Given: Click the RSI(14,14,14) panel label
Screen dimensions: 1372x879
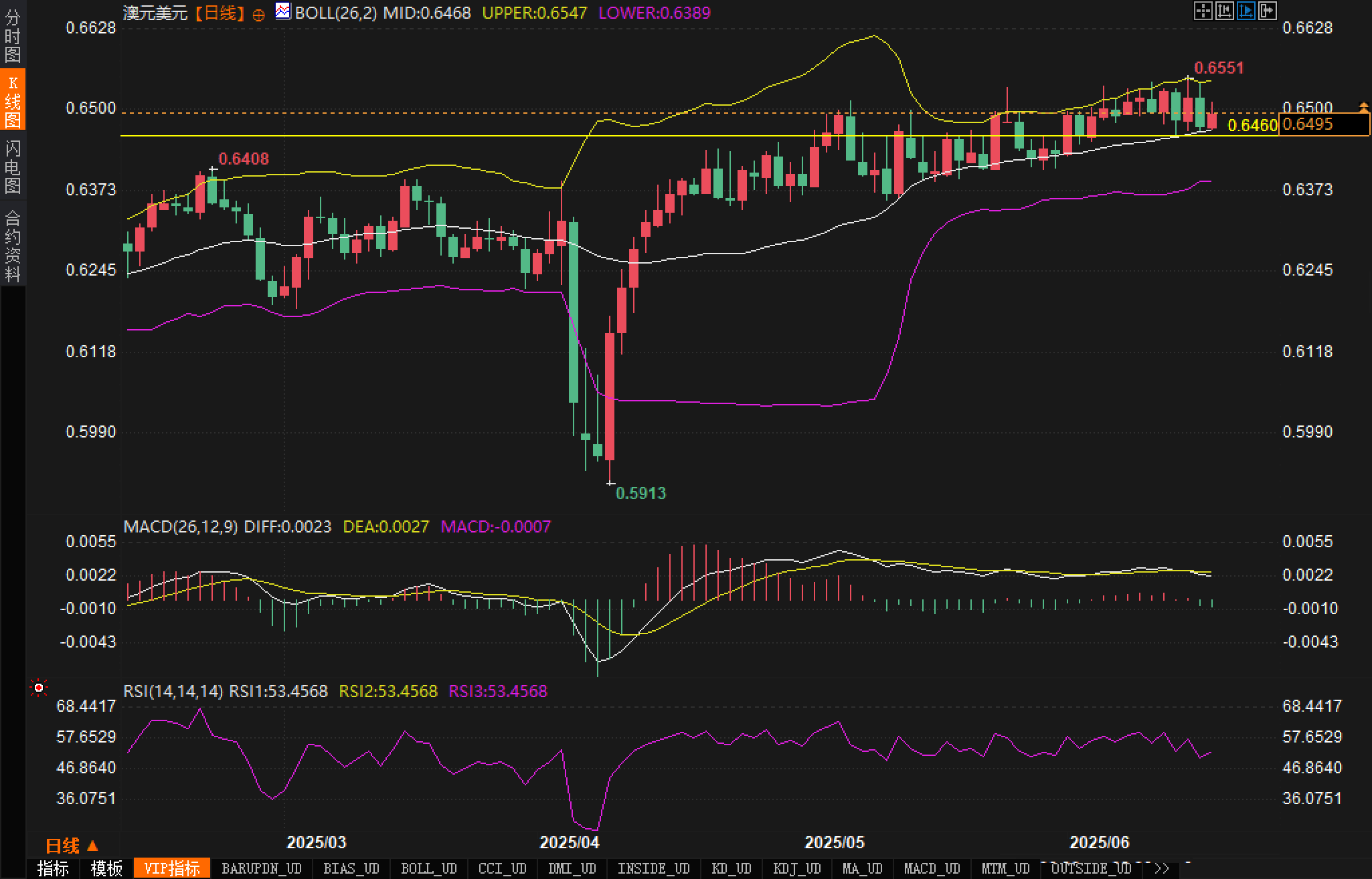Looking at the screenshot, I should click(173, 691).
